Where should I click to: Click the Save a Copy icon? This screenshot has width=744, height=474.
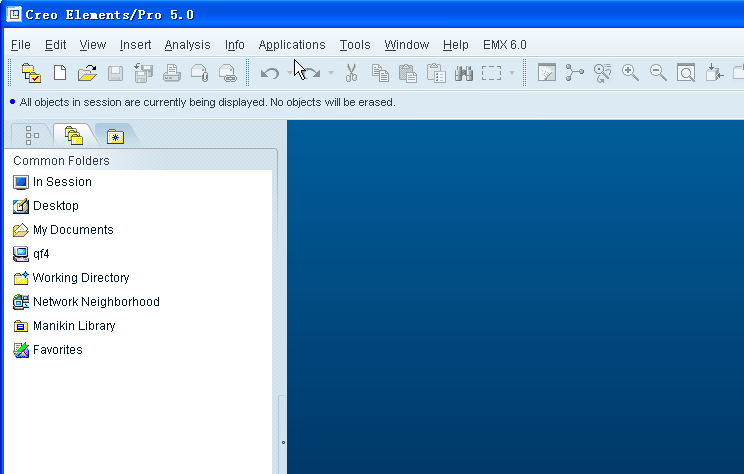[x=143, y=73]
